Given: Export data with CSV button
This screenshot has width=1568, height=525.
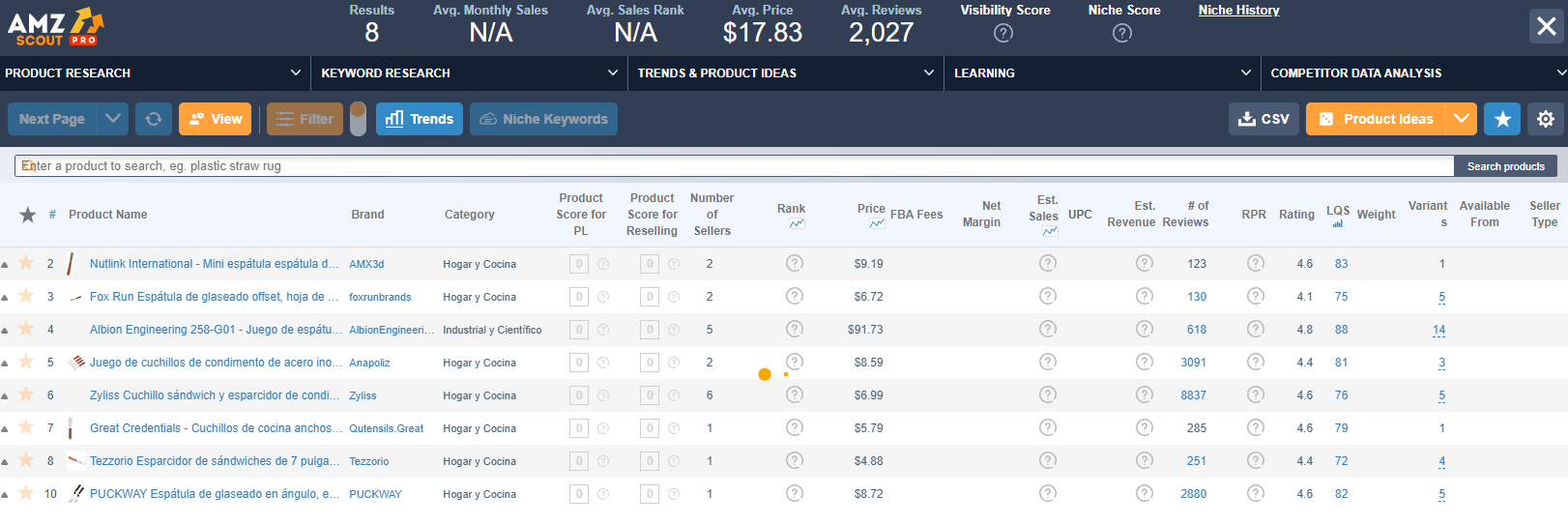Looking at the screenshot, I should (x=1263, y=119).
